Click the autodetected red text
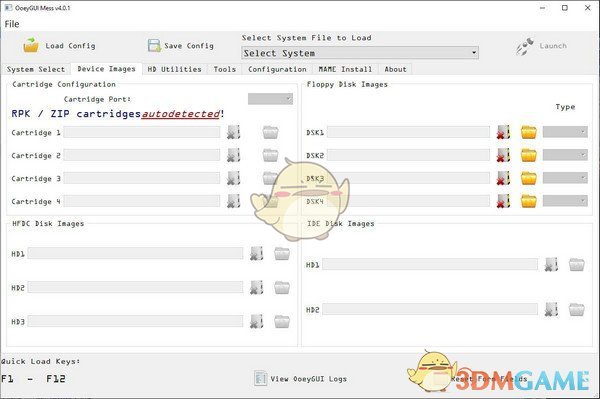The height and width of the screenshot is (399, 600). [x=181, y=114]
